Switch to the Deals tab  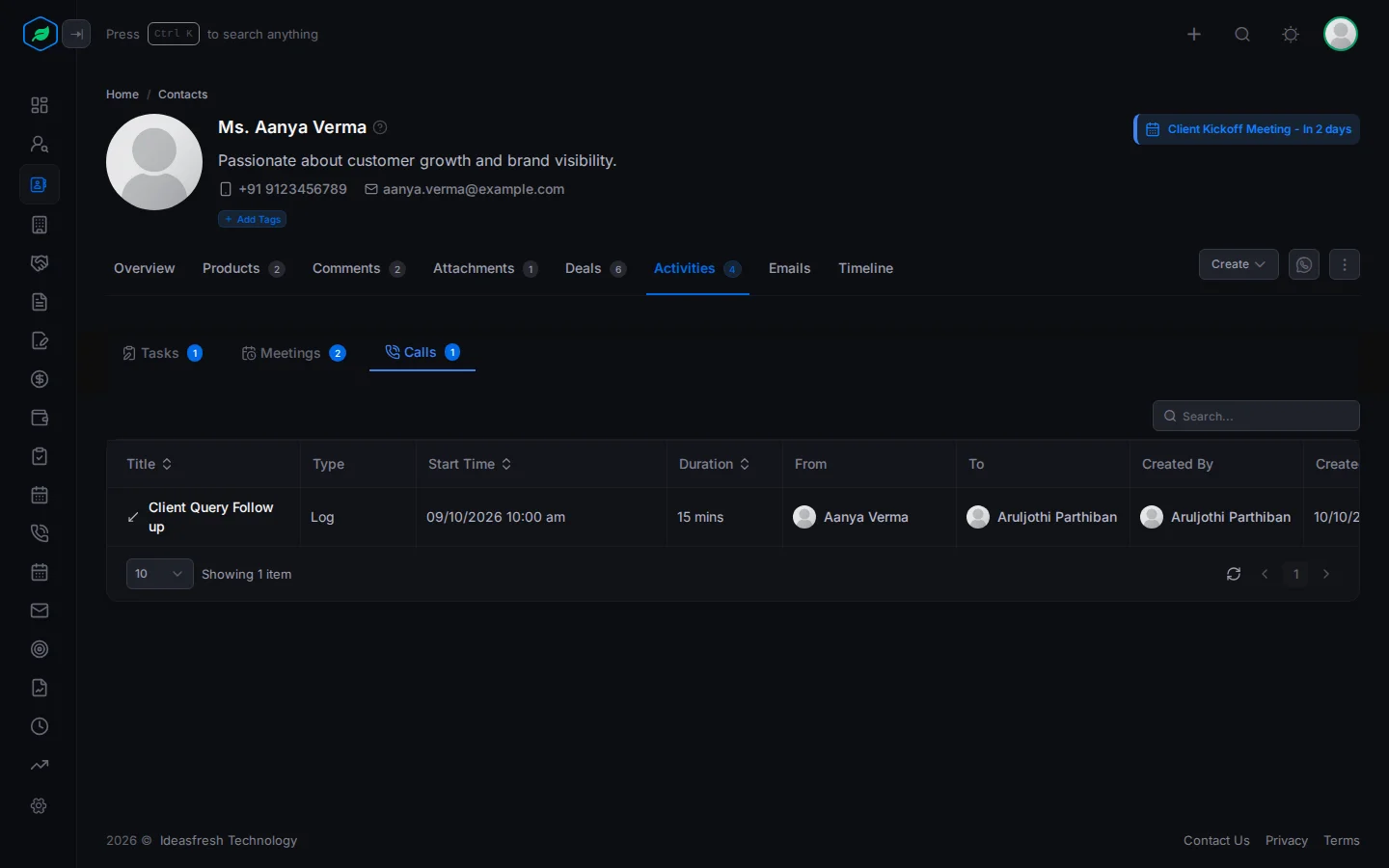pyautogui.click(x=595, y=268)
